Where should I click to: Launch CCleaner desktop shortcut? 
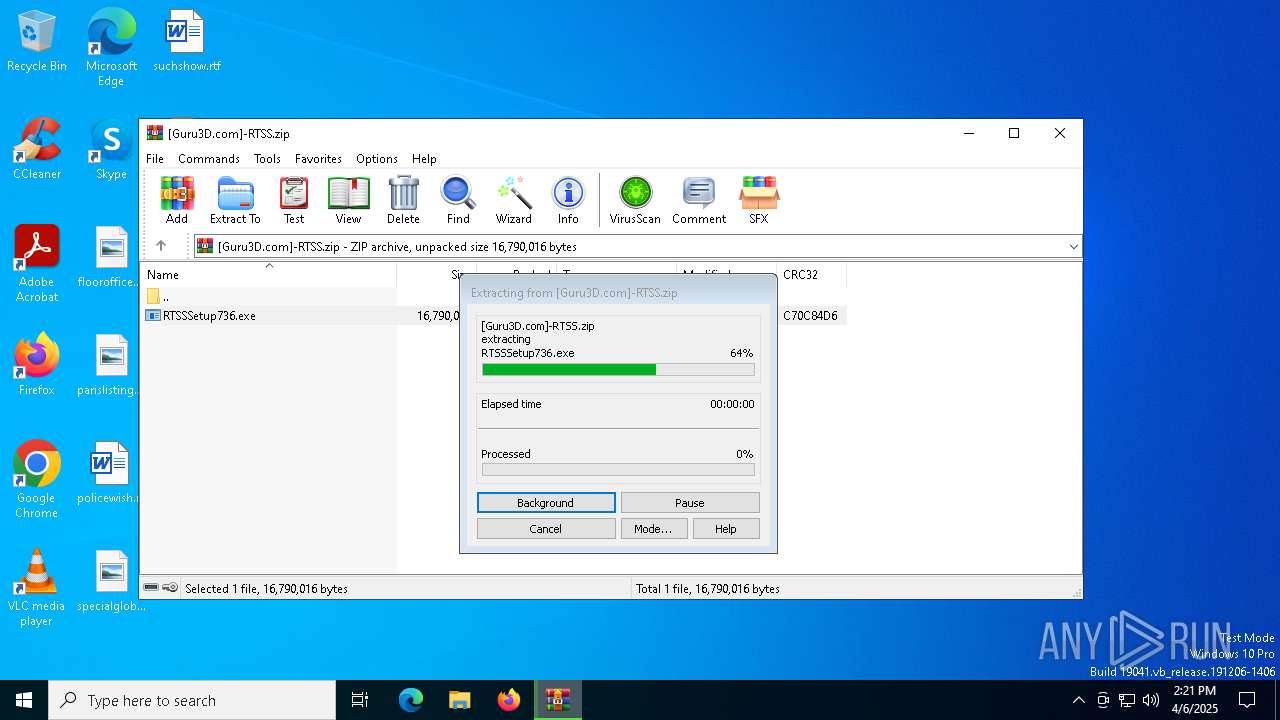point(37,149)
